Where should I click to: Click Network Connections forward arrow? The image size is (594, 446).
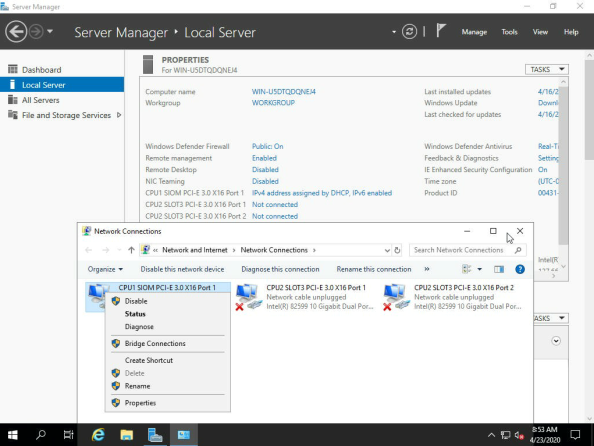pos(106,250)
